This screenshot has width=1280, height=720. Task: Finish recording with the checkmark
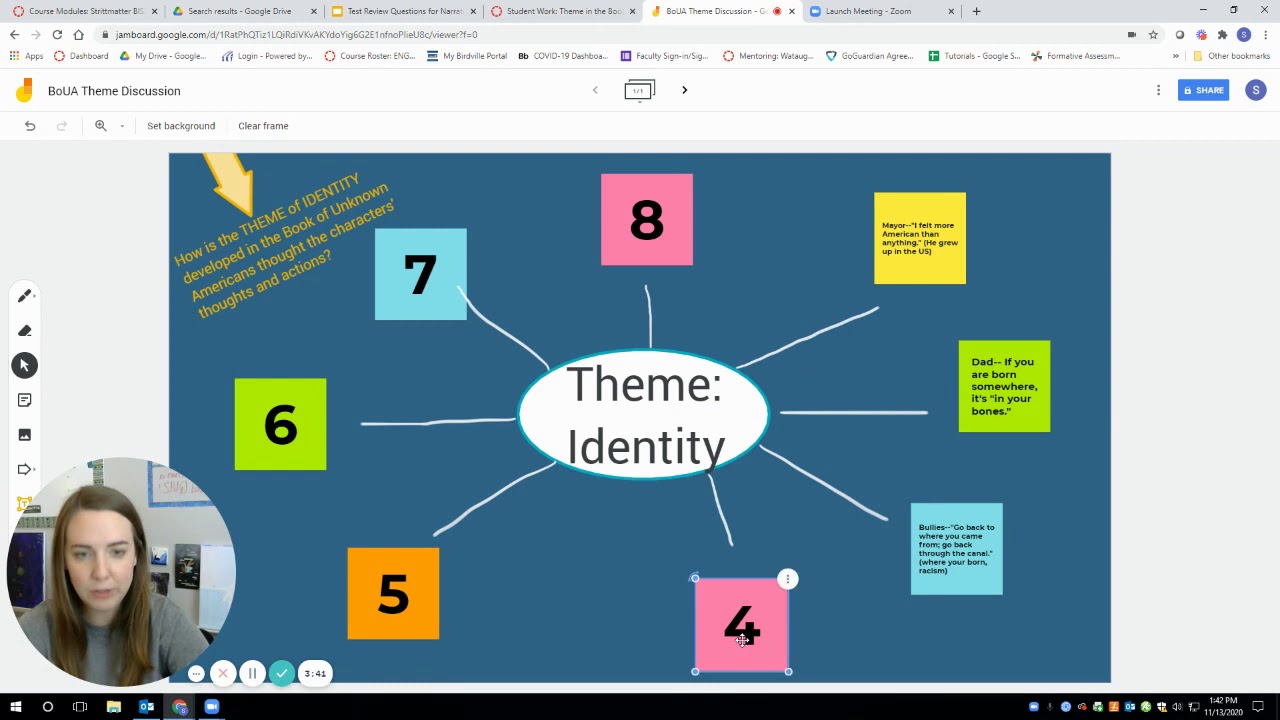[282, 673]
